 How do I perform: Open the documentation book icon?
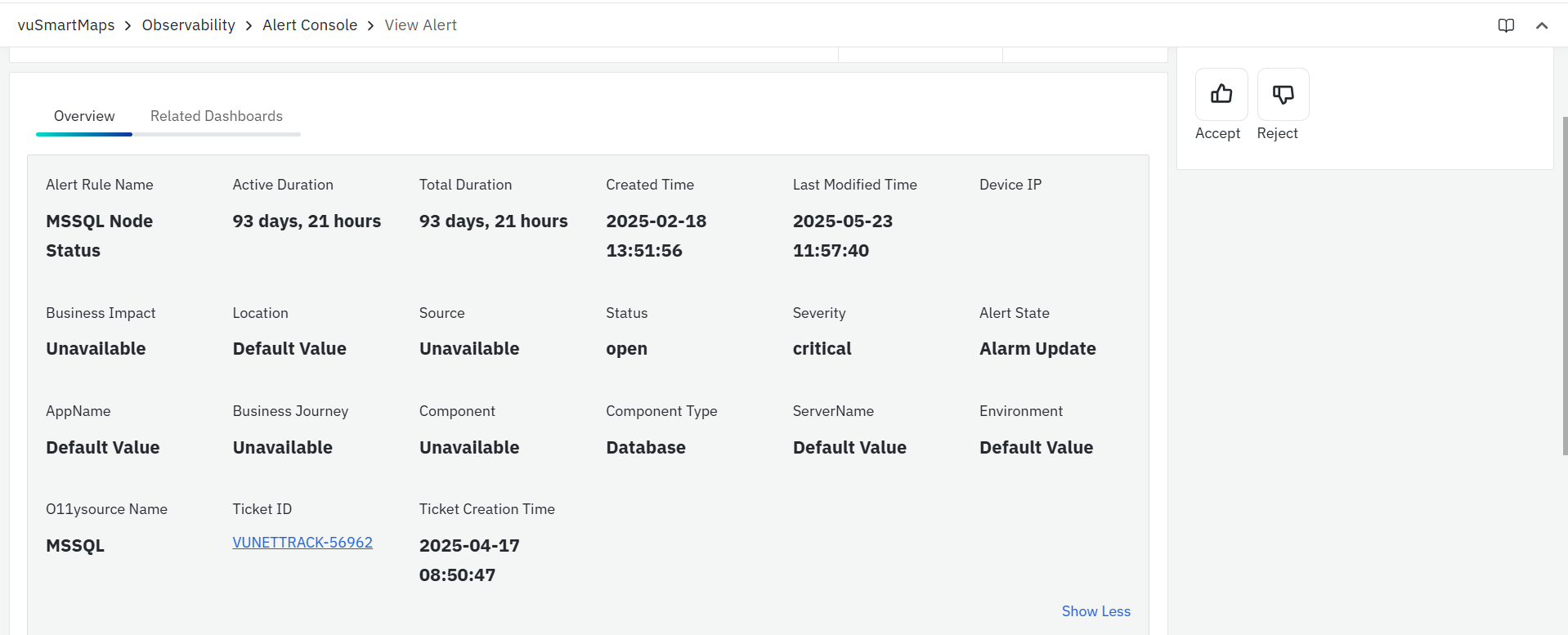point(1506,25)
